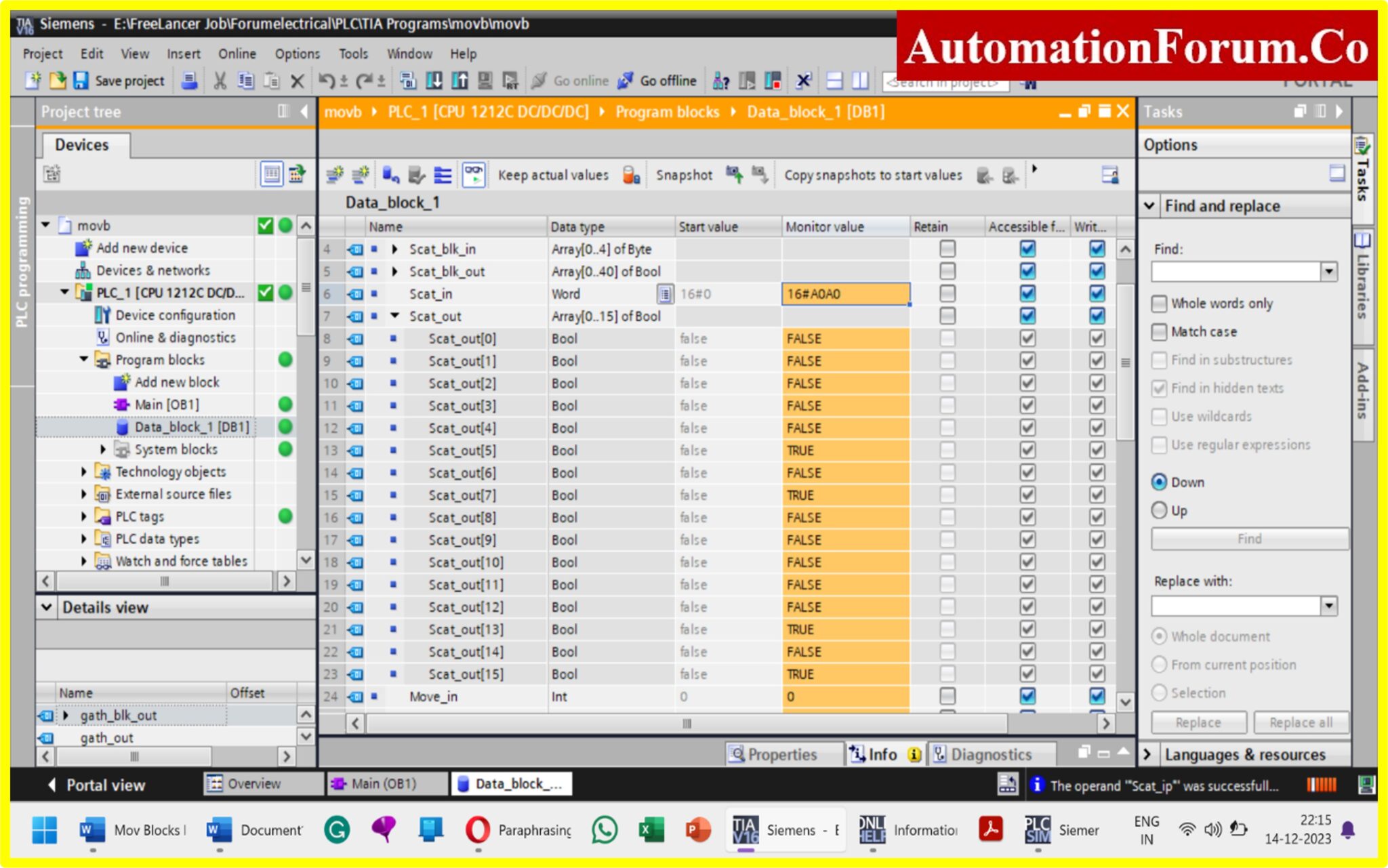
Task: Open the Find dropdown list
Action: [1328, 271]
